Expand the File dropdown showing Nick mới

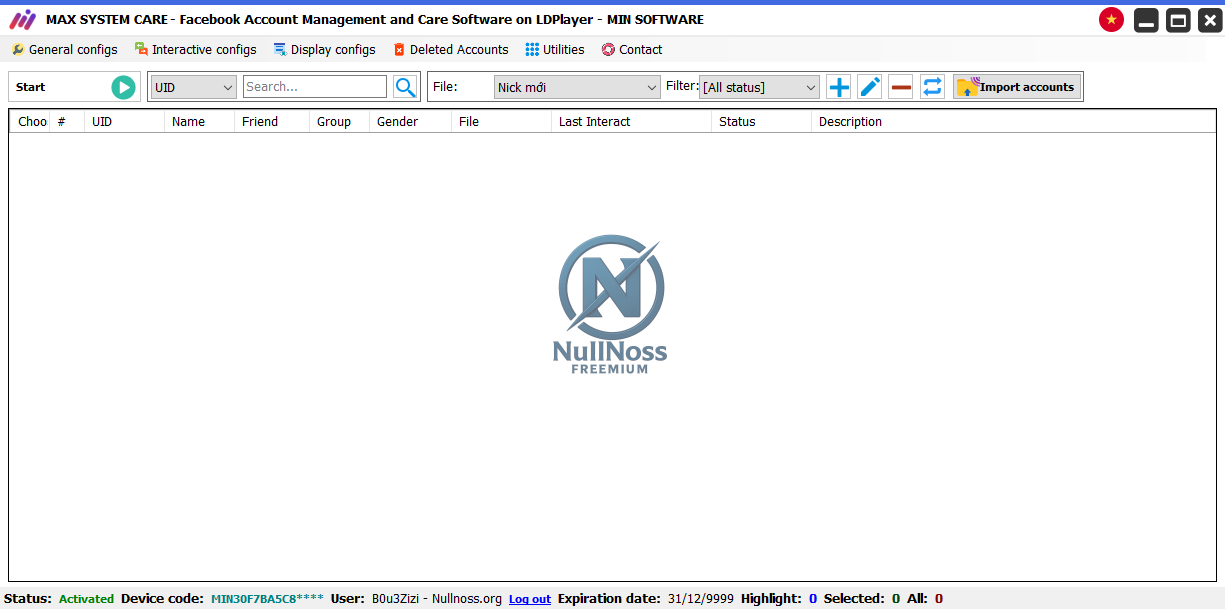577,87
